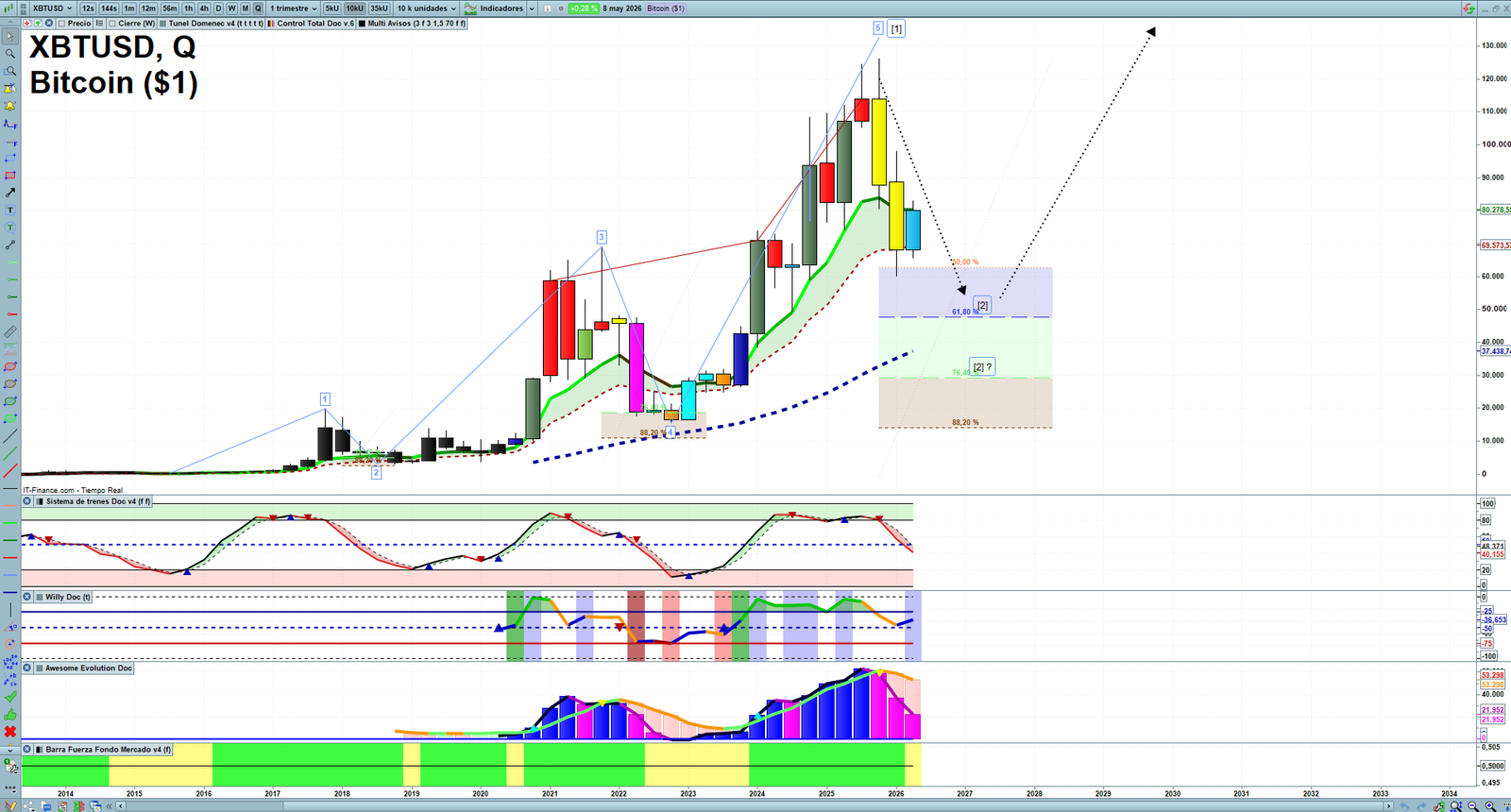This screenshot has width=1511, height=812.
Task: Toggle close icon of Willy Doc panel
Action: tap(27, 597)
